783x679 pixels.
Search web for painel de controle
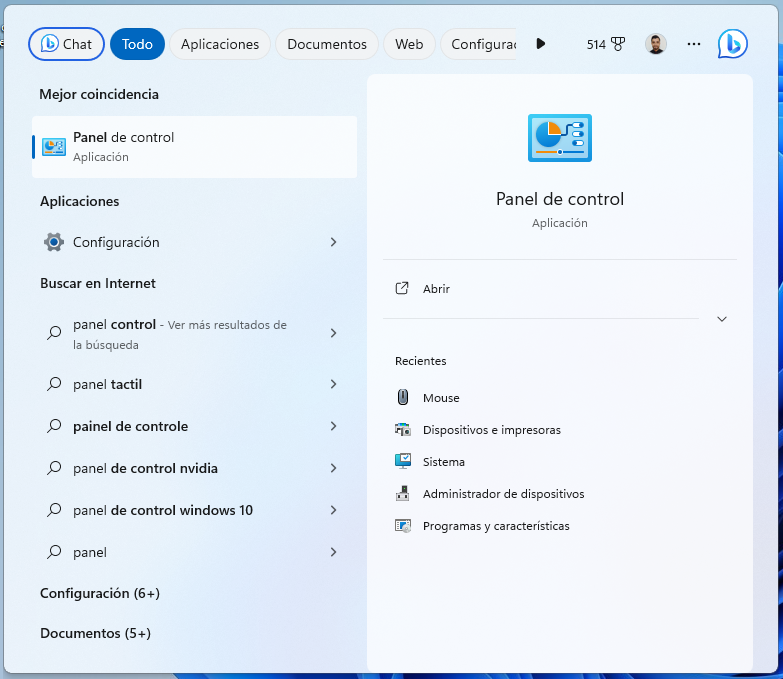click(x=194, y=426)
